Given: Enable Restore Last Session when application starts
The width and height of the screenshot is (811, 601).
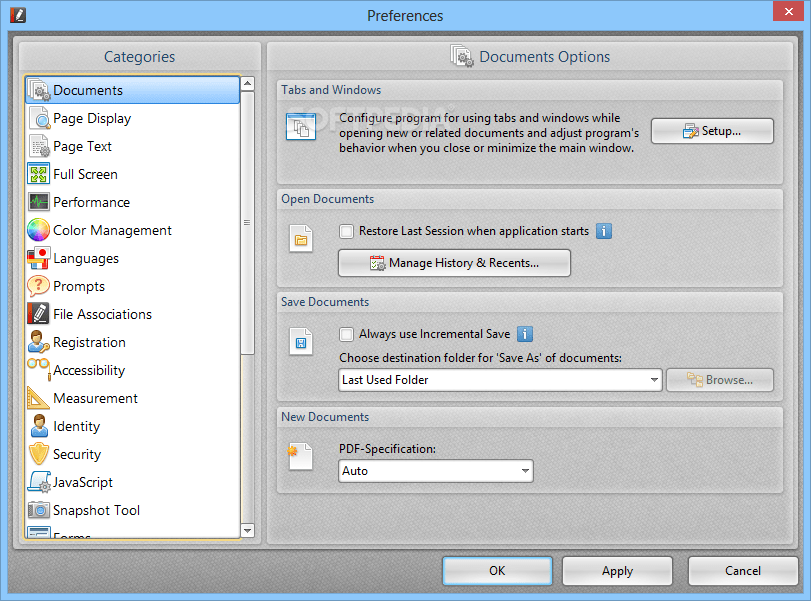Looking at the screenshot, I should click(x=346, y=231).
